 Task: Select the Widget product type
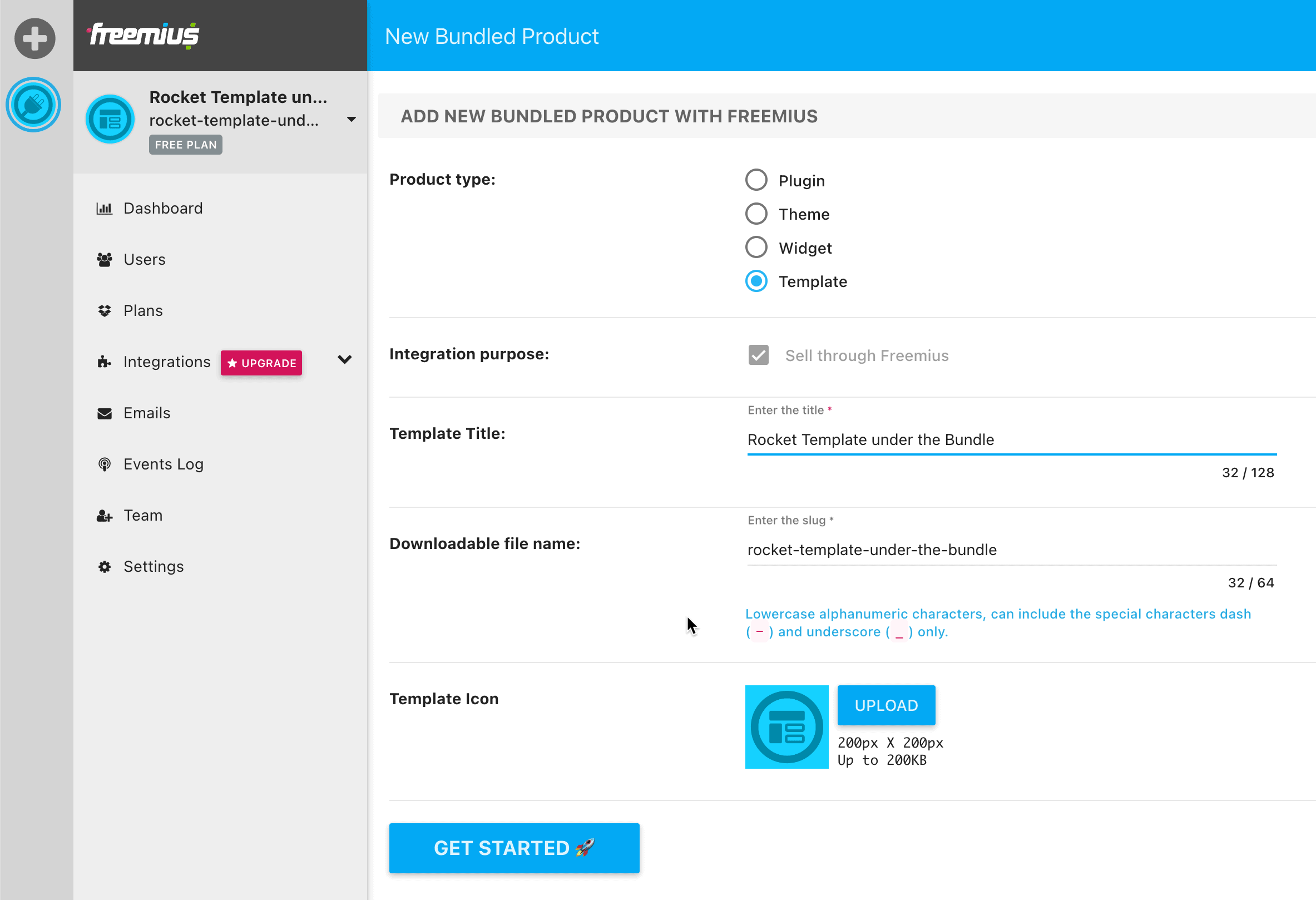(756, 248)
